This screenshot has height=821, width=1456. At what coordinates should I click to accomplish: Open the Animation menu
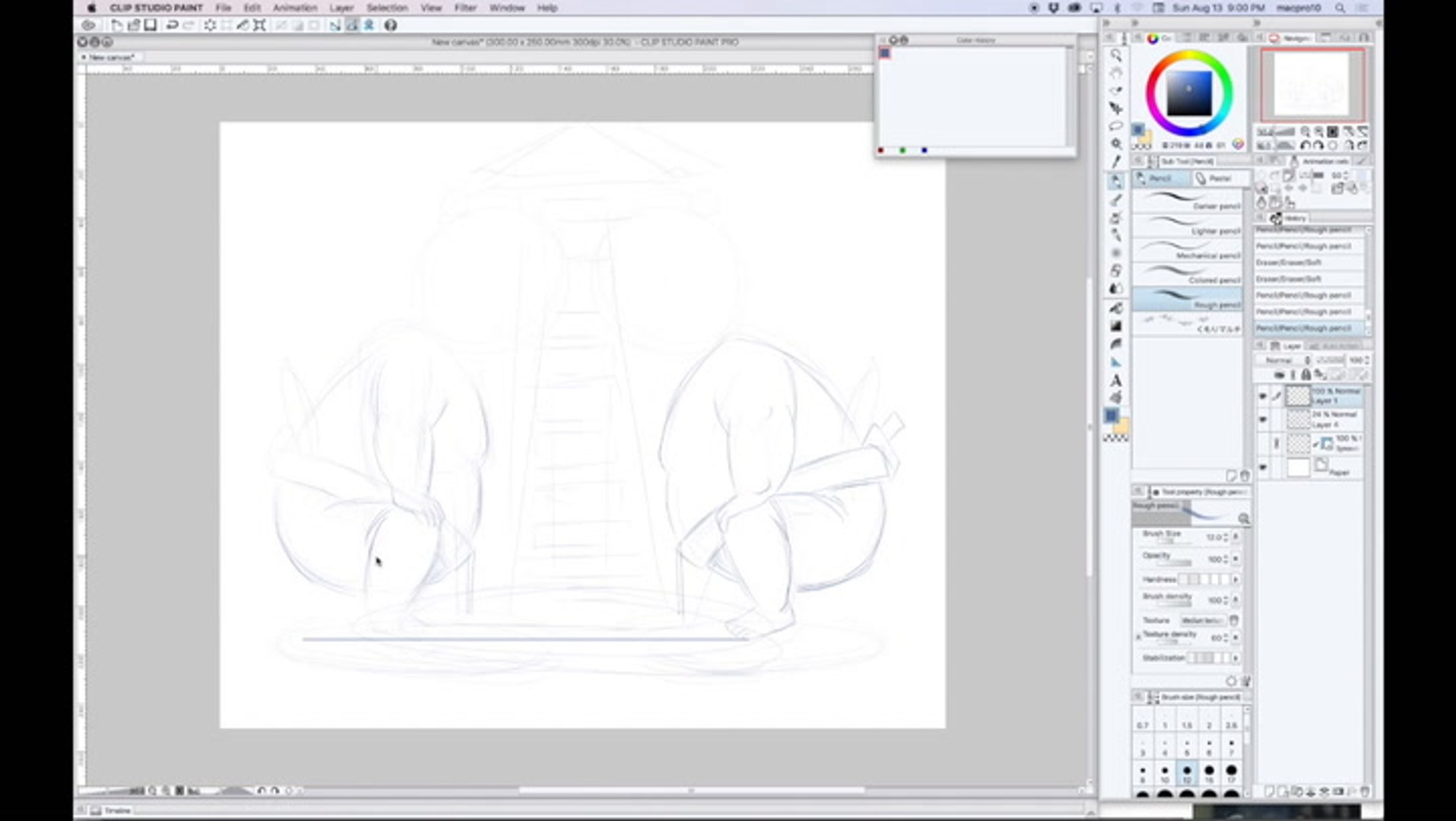coord(295,8)
